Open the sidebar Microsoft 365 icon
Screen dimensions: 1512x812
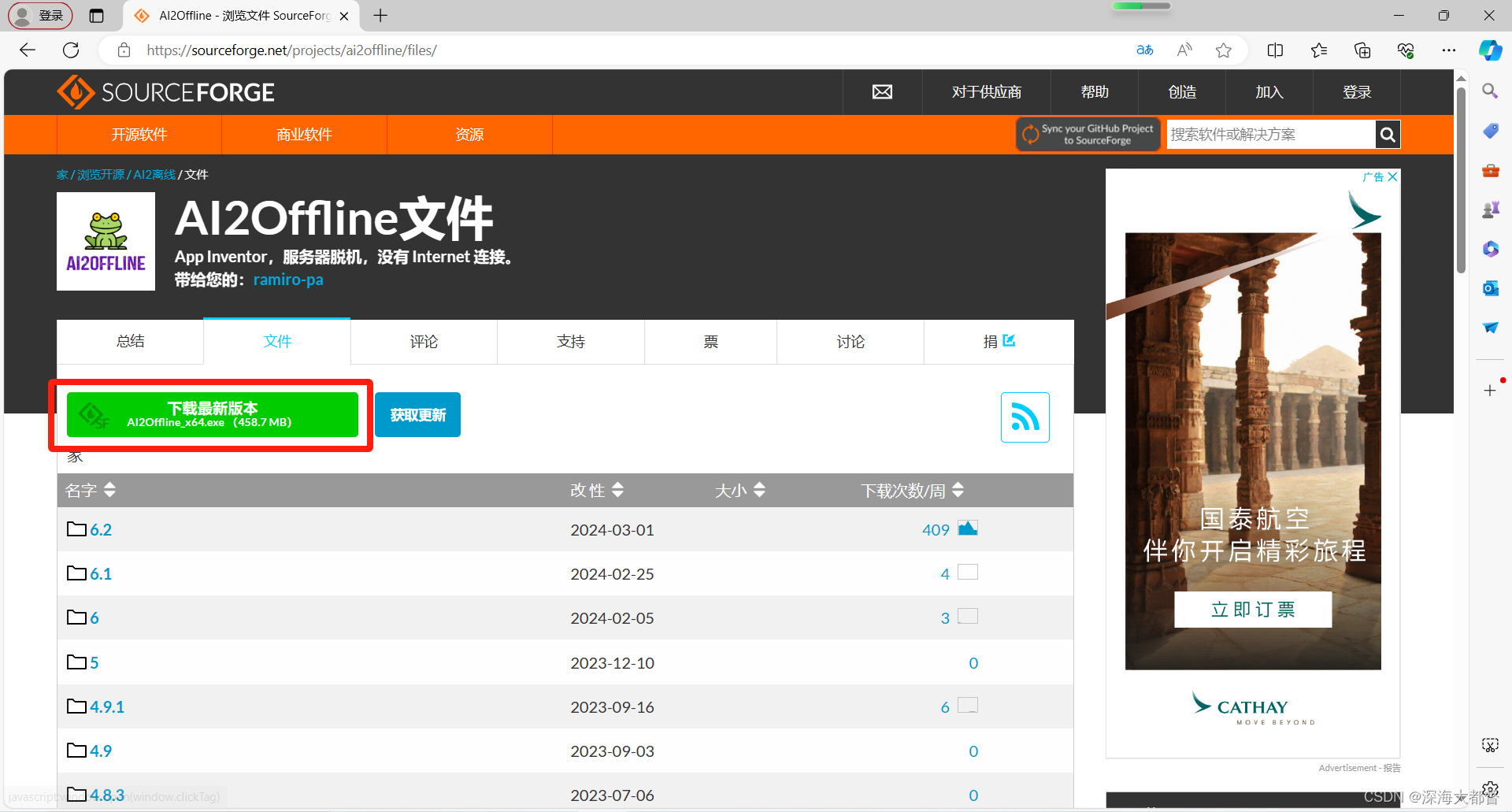1490,249
